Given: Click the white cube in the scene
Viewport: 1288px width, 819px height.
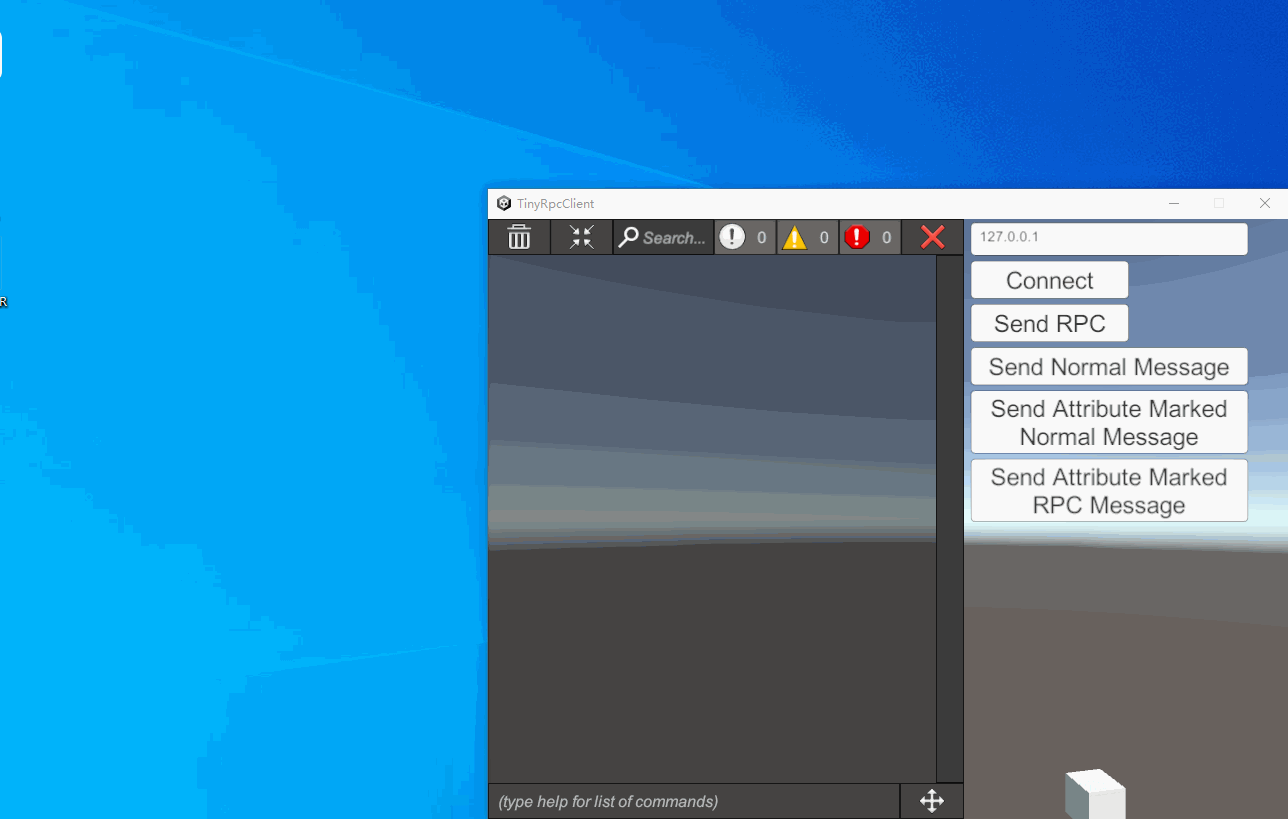Looking at the screenshot, I should point(1095,794).
